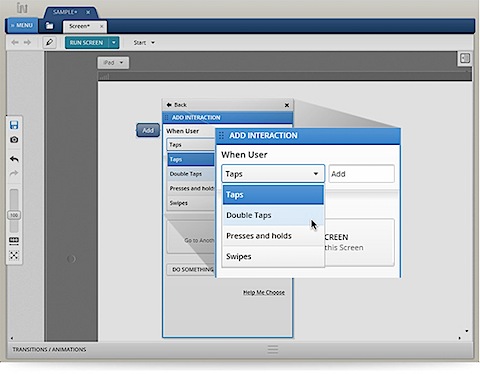The height and width of the screenshot is (374, 480).
Task: Click the vertical scrollbar down arrow
Action: 467,331
